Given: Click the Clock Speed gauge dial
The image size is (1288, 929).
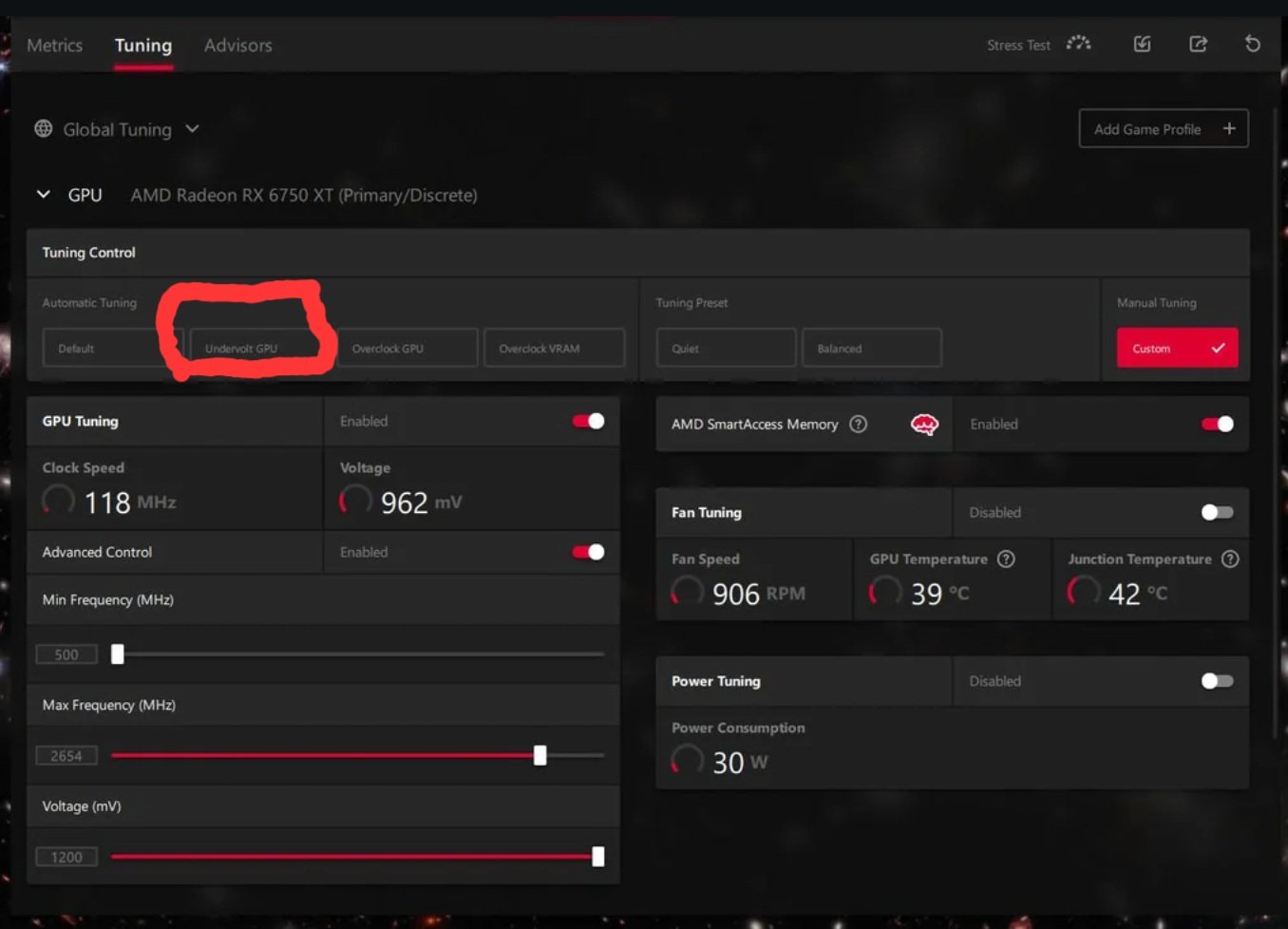Looking at the screenshot, I should point(58,500).
